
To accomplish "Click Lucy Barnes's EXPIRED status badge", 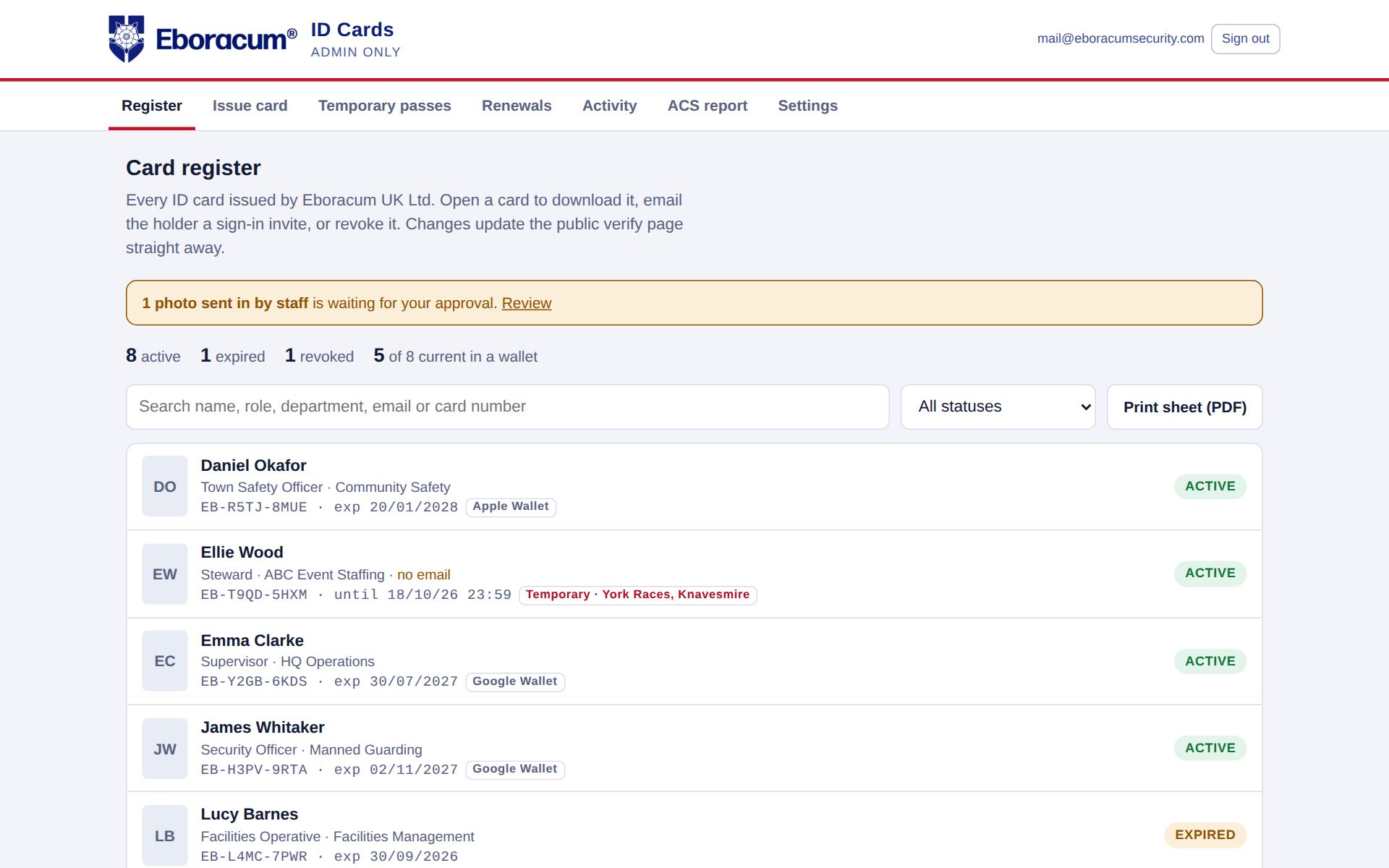I will pyautogui.click(x=1205, y=835).
